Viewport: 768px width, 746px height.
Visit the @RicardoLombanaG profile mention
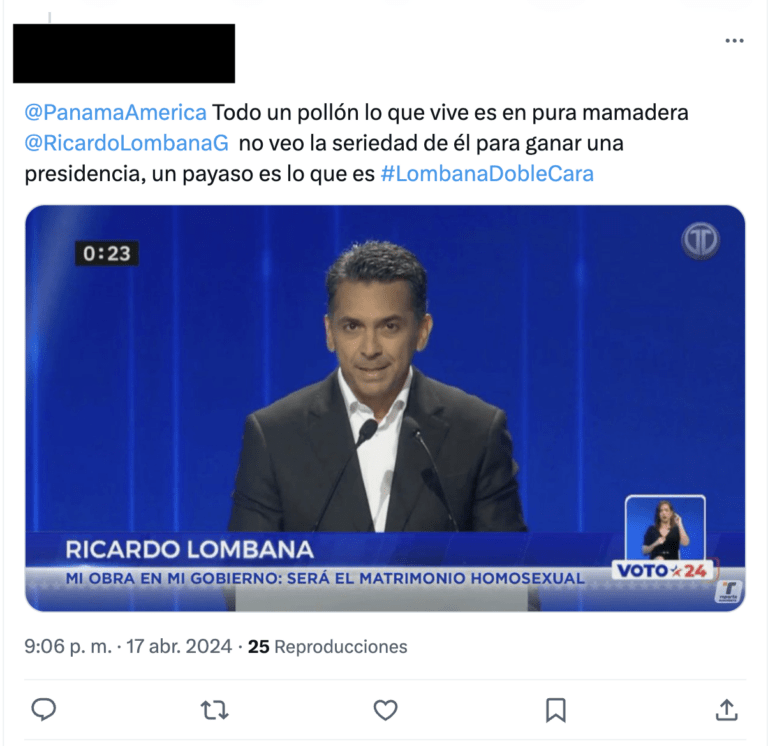click(x=127, y=143)
